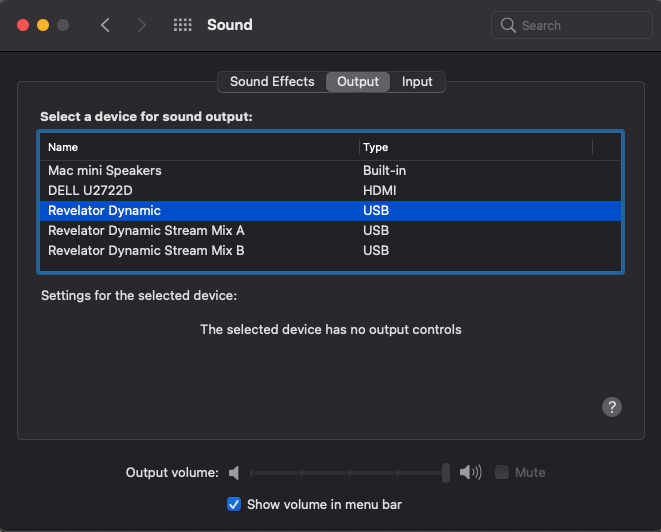Enable the Mute checkbox
661x532 pixels.
502,472
